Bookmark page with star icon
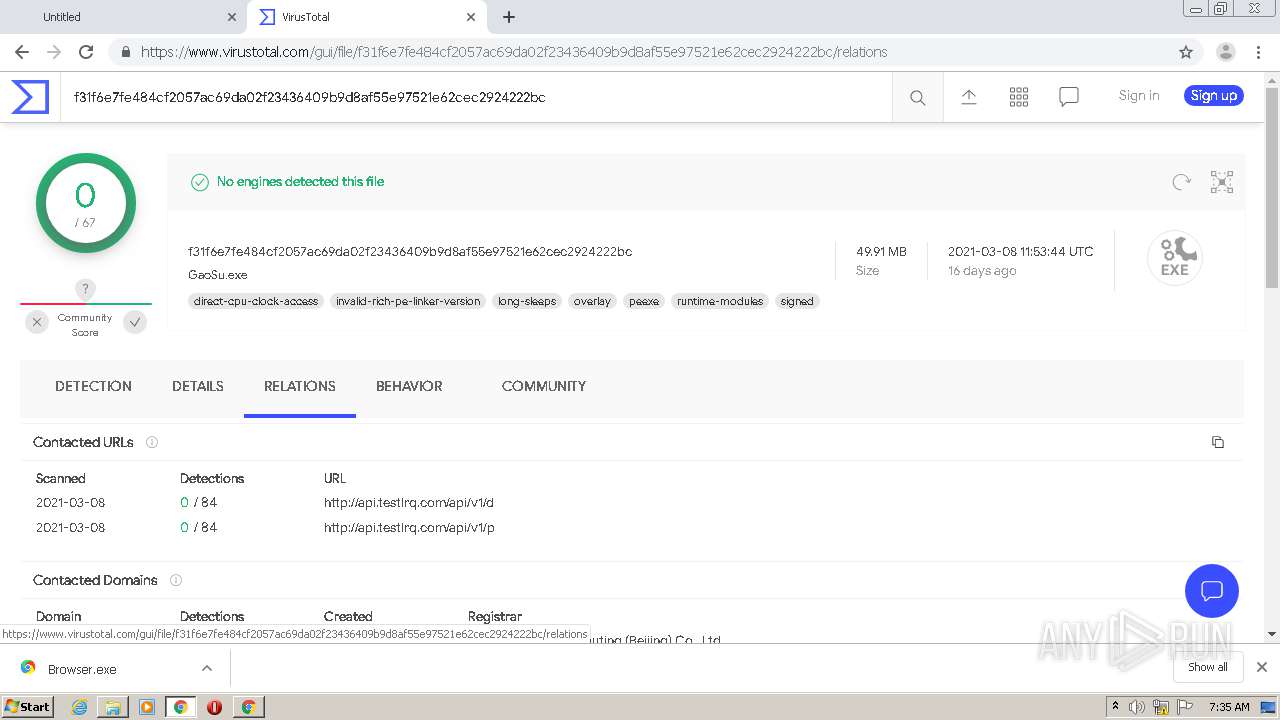Image resolution: width=1280 pixels, height=720 pixels. [1186, 52]
